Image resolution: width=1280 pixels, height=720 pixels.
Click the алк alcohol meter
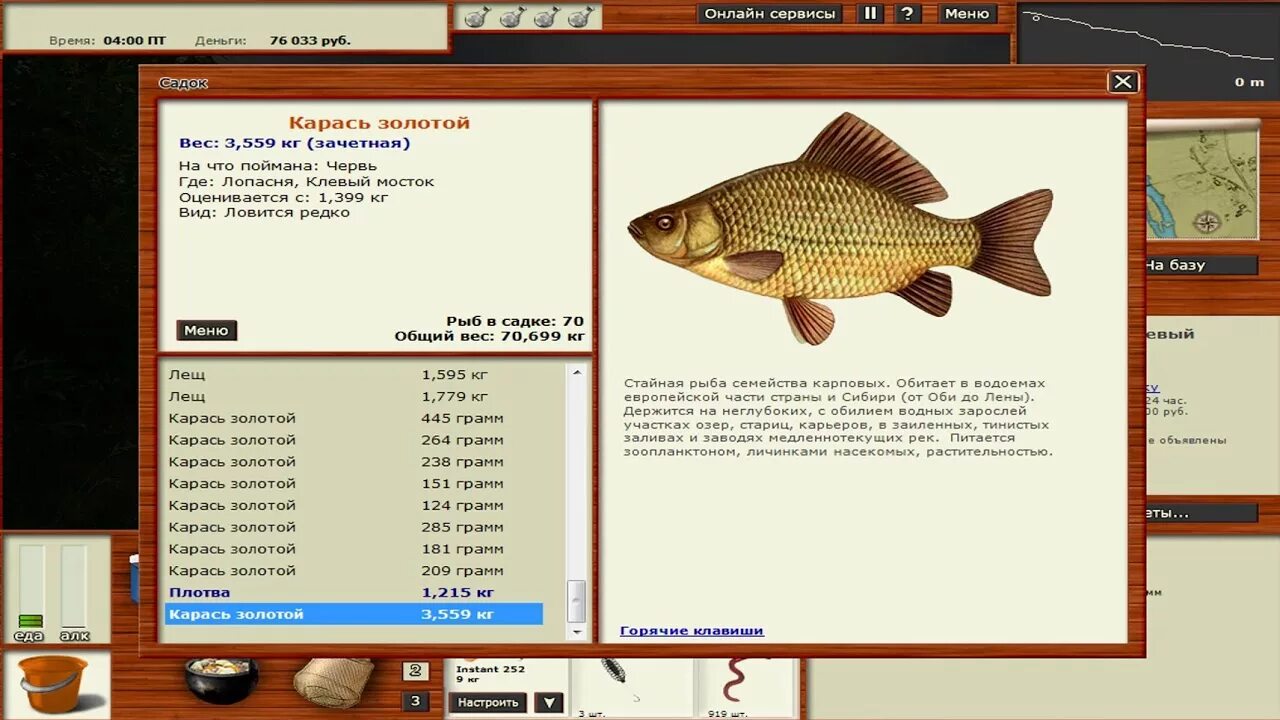pyautogui.click(x=73, y=587)
